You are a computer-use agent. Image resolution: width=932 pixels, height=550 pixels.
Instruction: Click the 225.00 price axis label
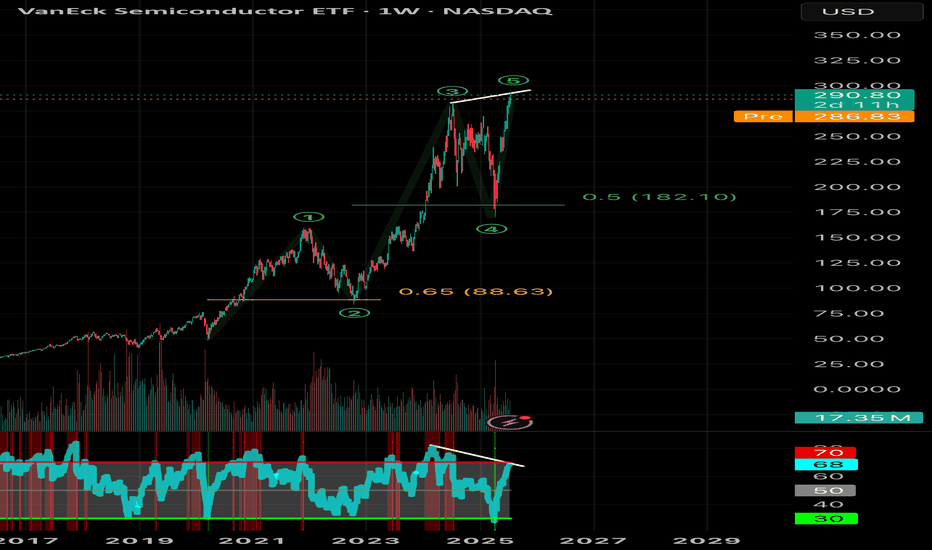(x=857, y=162)
